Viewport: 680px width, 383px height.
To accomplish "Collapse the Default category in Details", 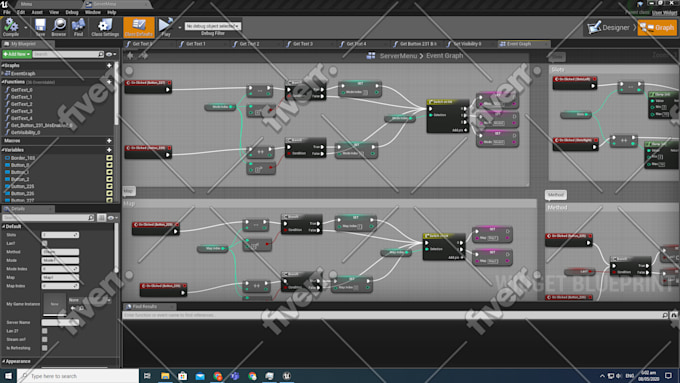I will tap(3, 226).
